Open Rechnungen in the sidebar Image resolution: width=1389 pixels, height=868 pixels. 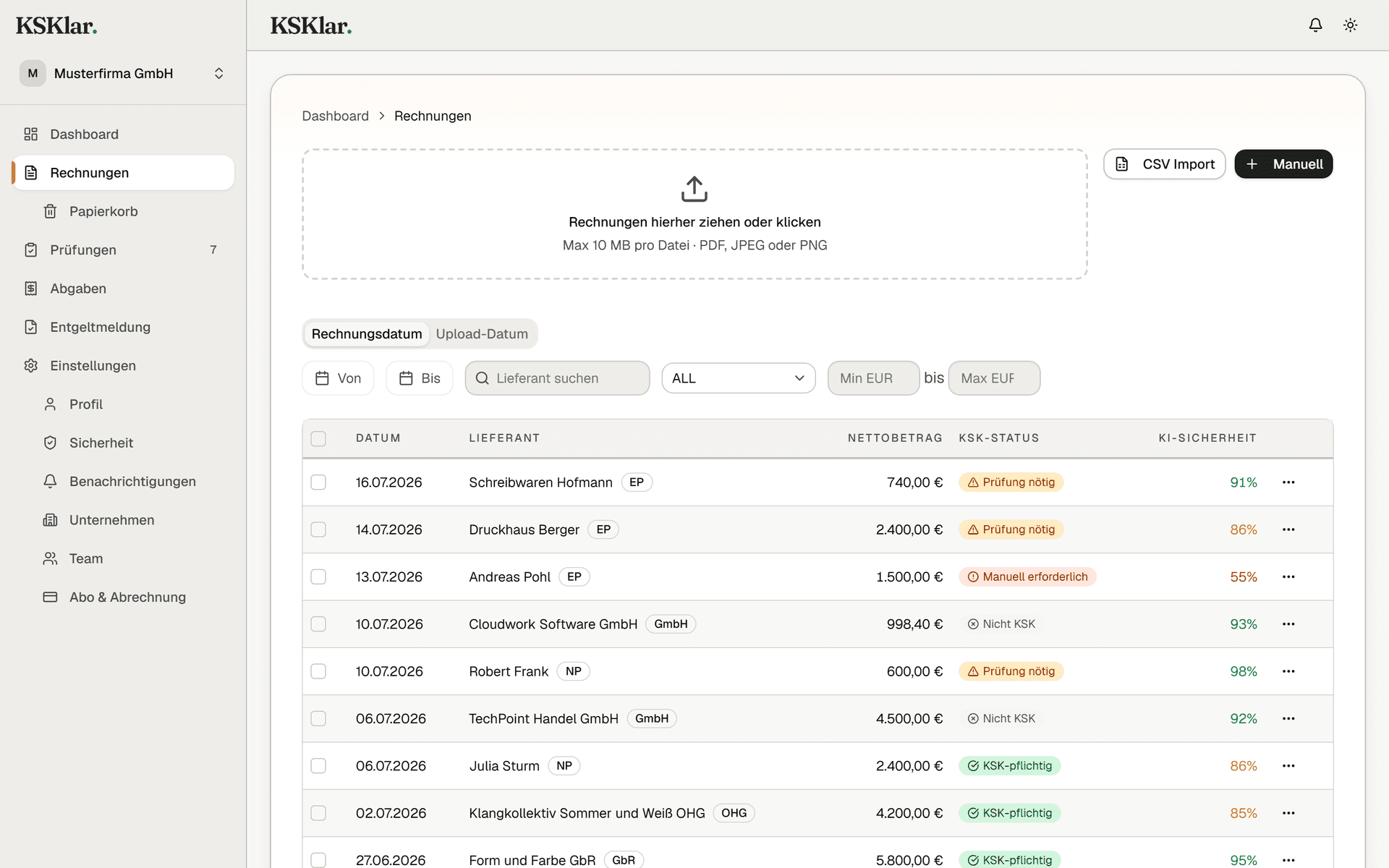(x=123, y=173)
